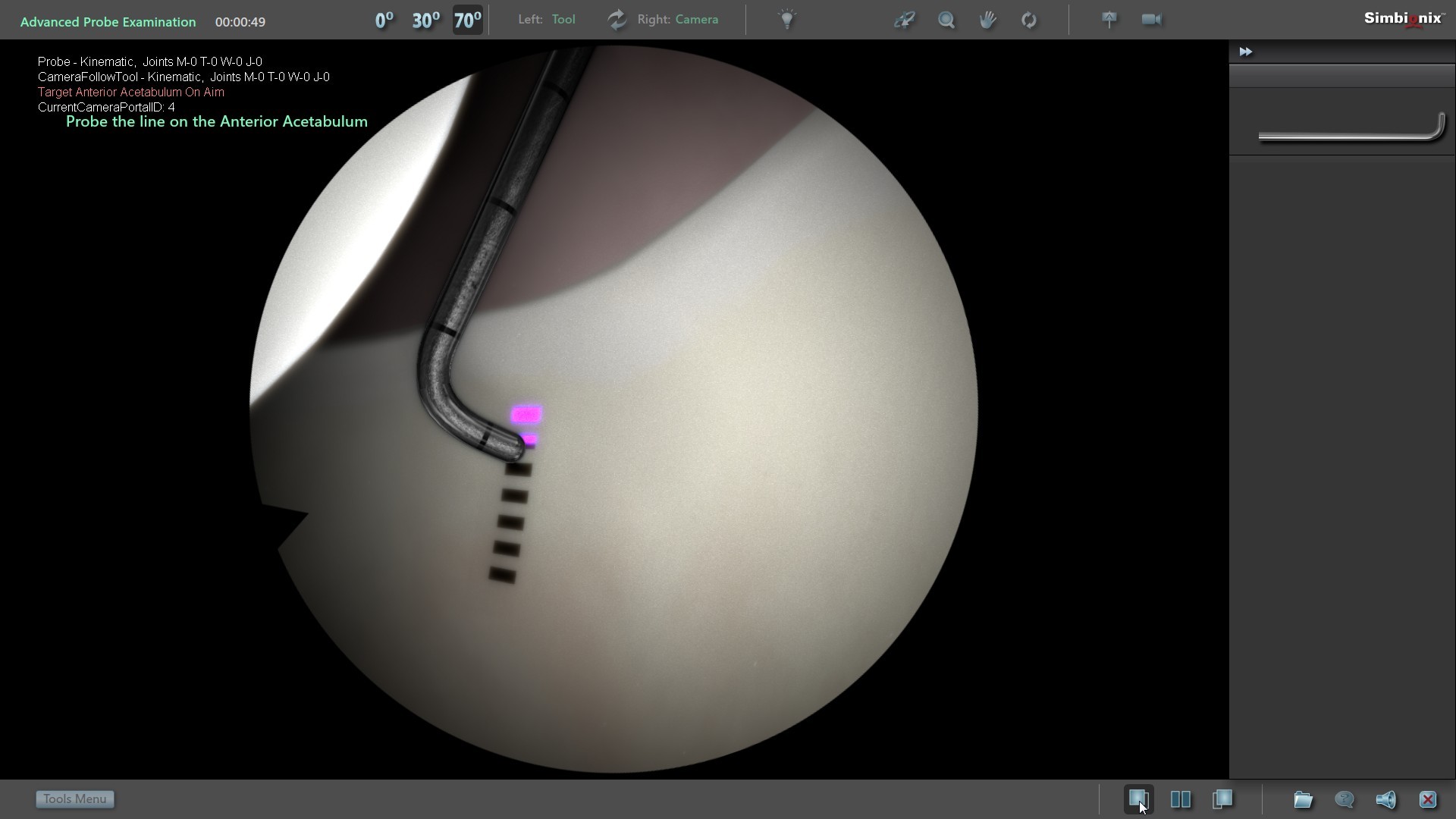1456x819 pixels.
Task: Click the circular arrows reset view icon
Action: pyautogui.click(x=1029, y=20)
